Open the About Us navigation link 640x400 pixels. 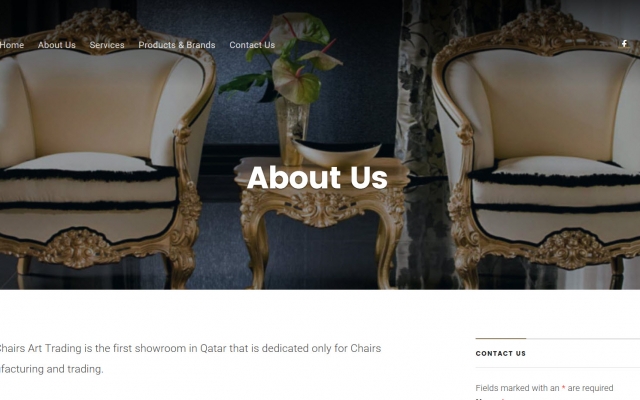pyautogui.click(x=57, y=45)
